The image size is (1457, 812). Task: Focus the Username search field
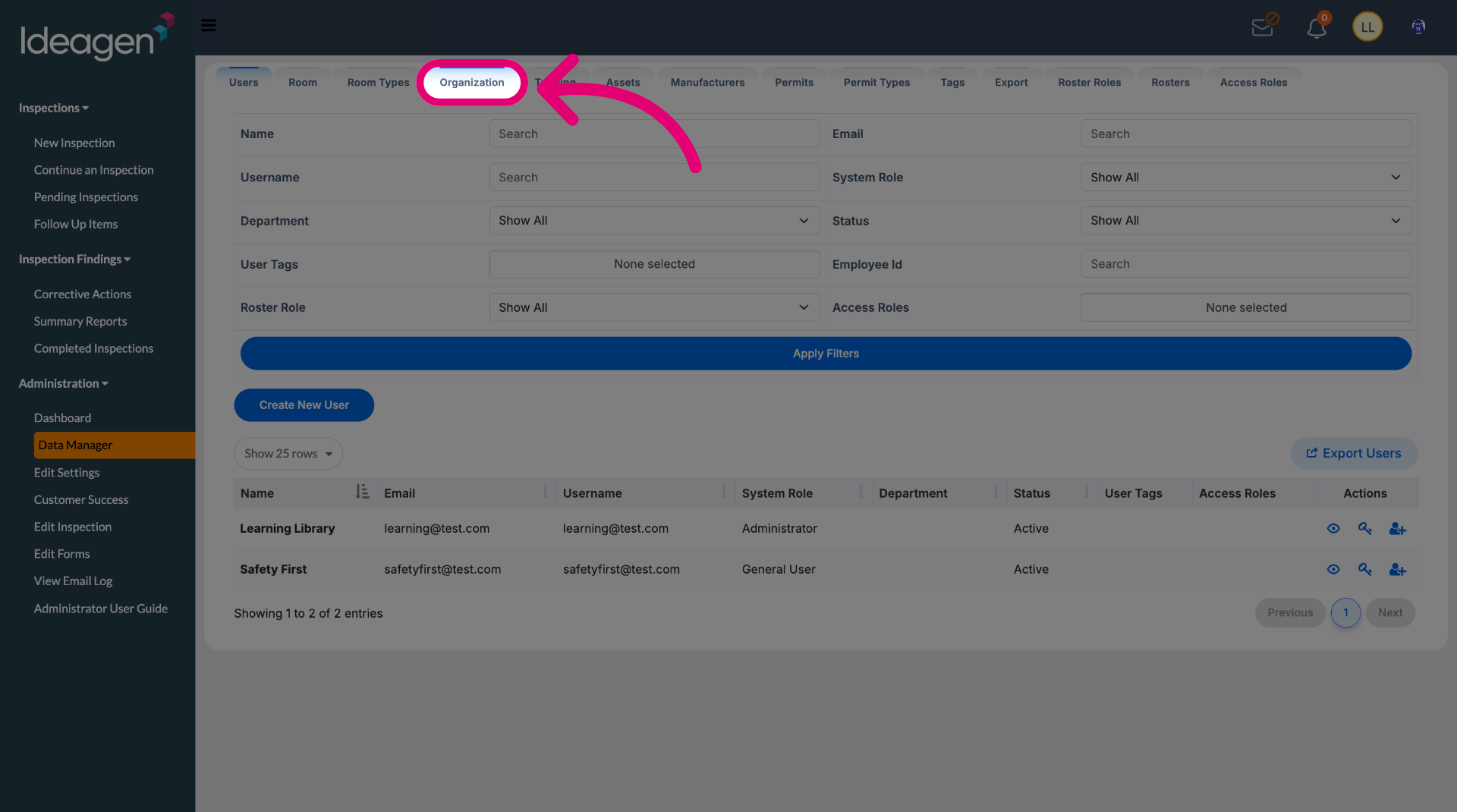(x=654, y=178)
